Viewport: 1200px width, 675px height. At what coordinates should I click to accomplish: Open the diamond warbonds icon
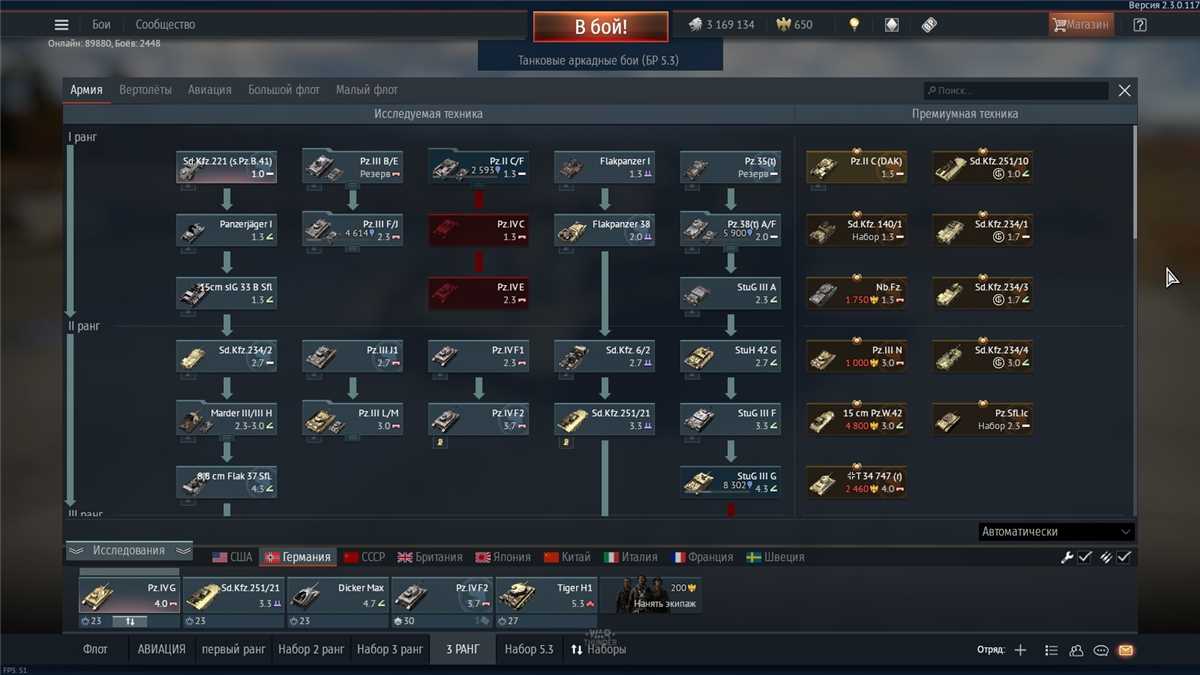pos(892,25)
